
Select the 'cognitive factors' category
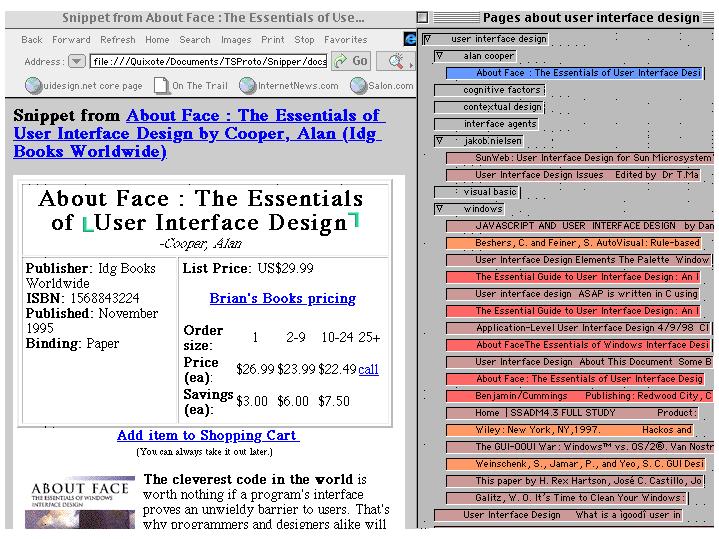(489, 90)
